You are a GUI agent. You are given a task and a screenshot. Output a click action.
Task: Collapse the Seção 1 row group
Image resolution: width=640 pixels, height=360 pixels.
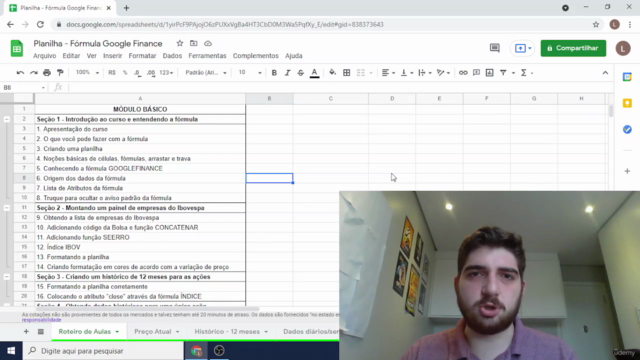click(7, 119)
